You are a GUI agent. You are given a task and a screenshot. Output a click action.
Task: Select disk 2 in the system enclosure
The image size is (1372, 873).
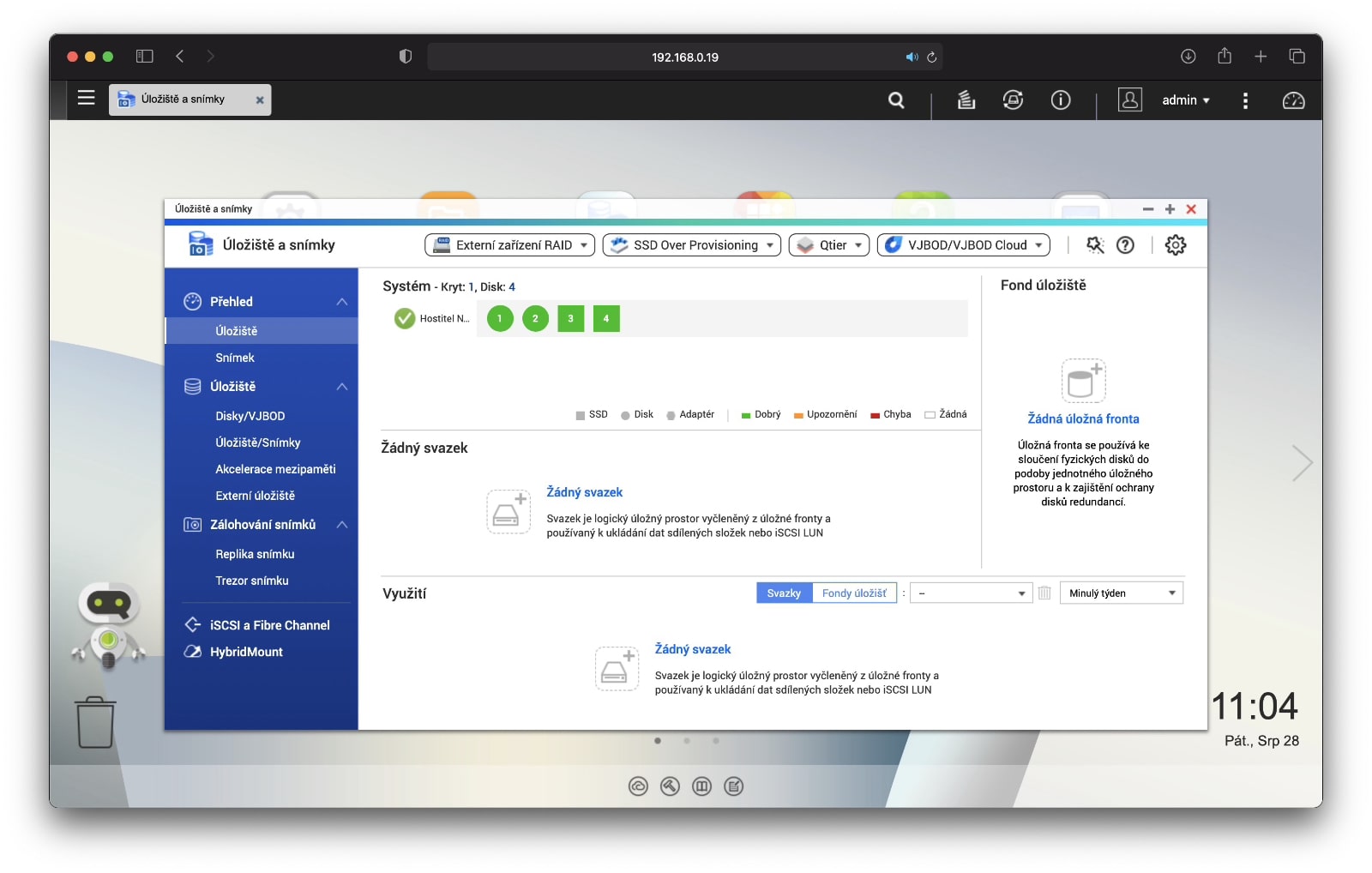(535, 318)
